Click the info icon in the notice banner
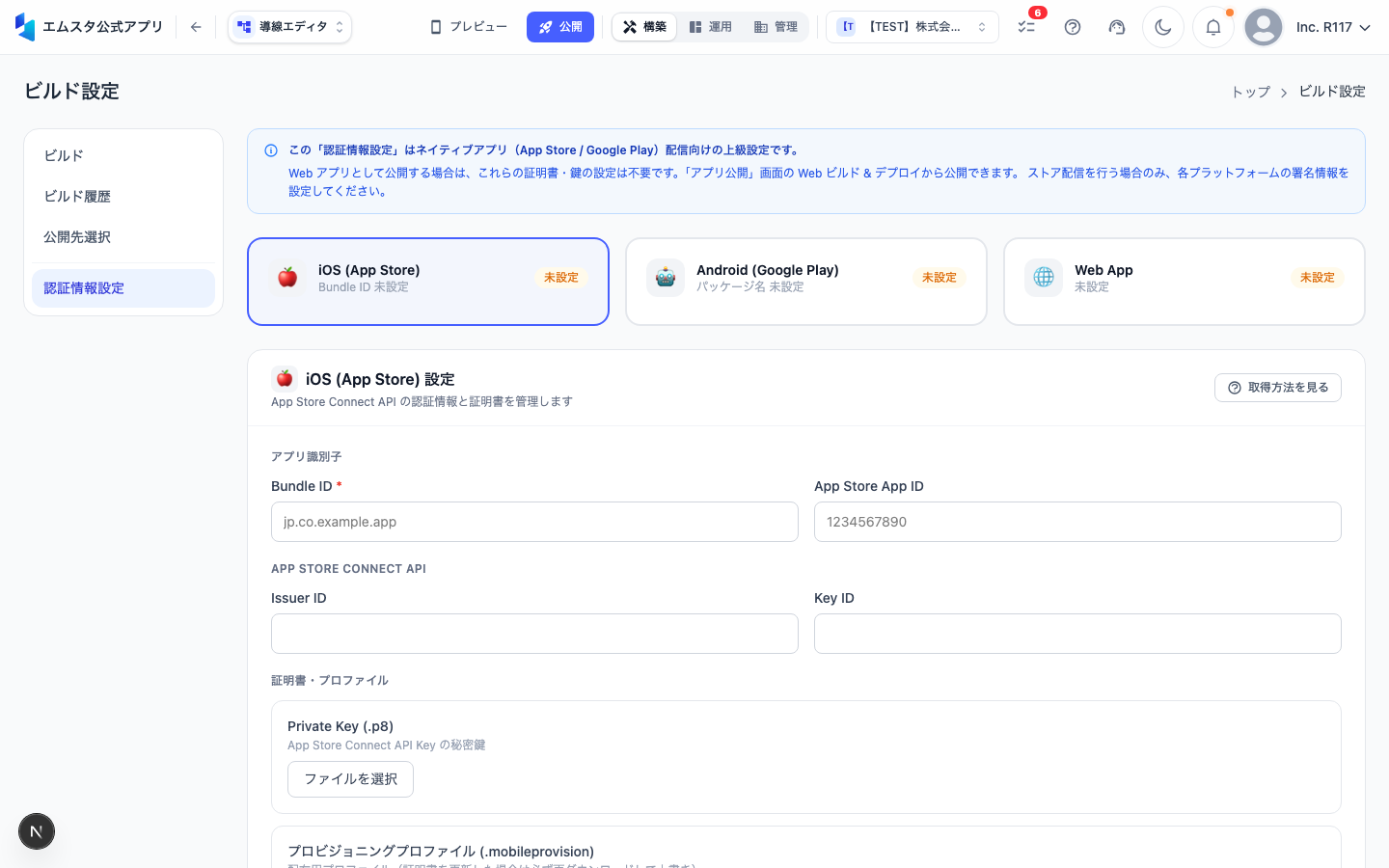This screenshot has height=868, width=1389. (x=271, y=150)
